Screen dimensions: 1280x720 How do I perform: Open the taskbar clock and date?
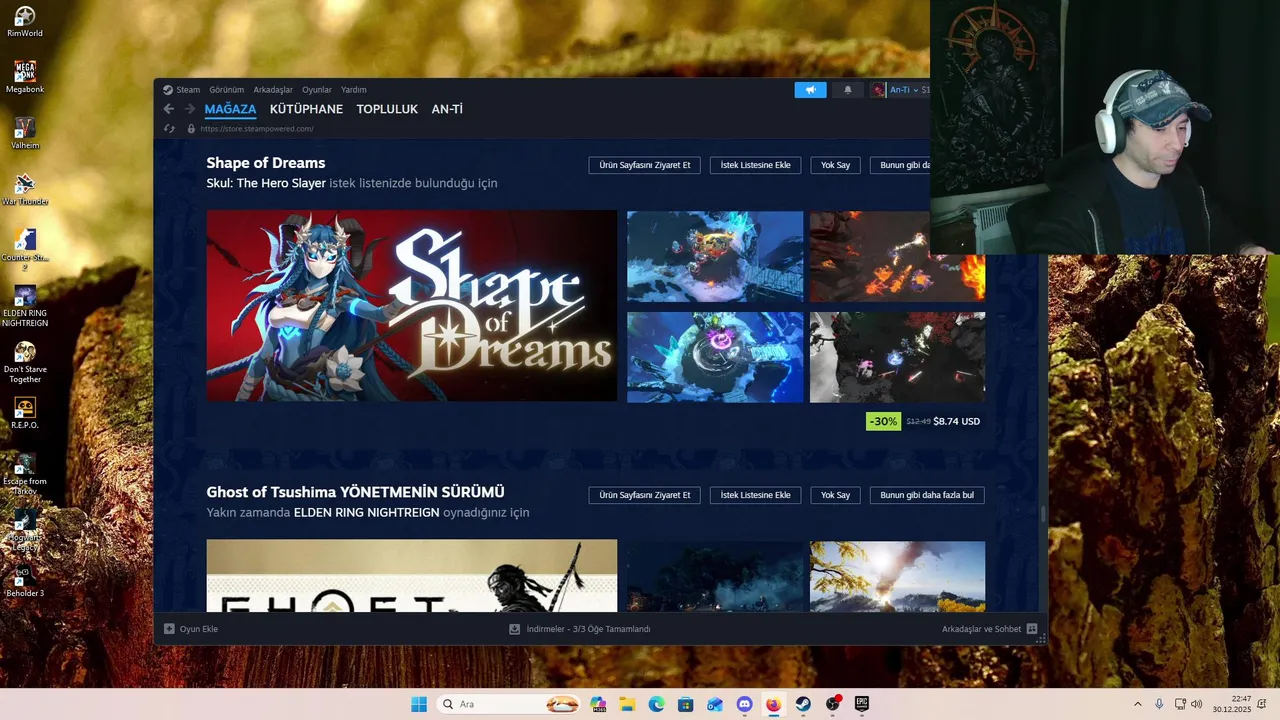pyautogui.click(x=1232, y=704)
